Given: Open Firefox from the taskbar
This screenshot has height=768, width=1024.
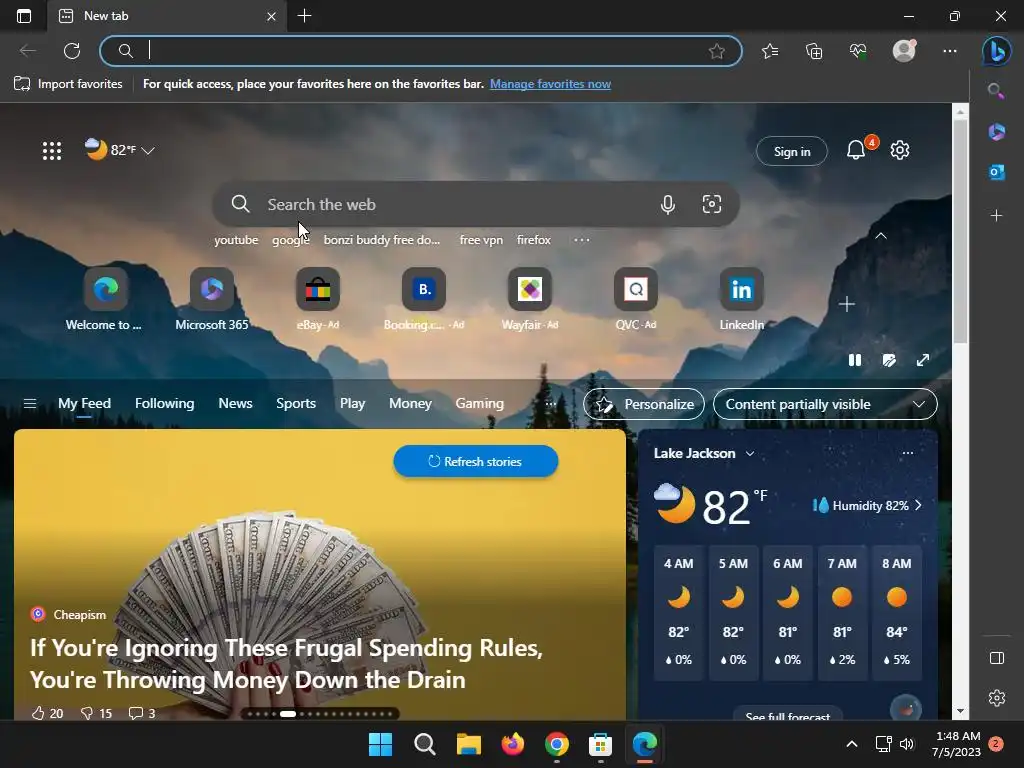Looking at the screenshot, I should tap(513, 744).
